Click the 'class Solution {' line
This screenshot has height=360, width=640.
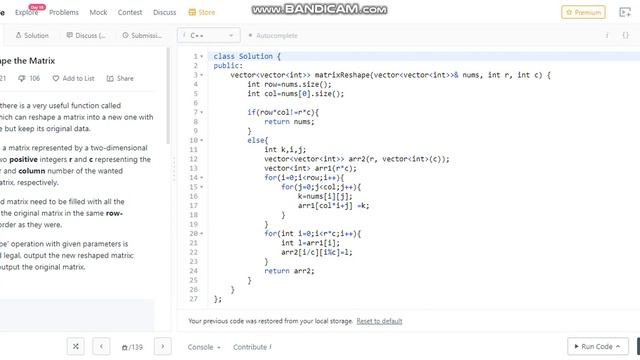tap(247, 56)
